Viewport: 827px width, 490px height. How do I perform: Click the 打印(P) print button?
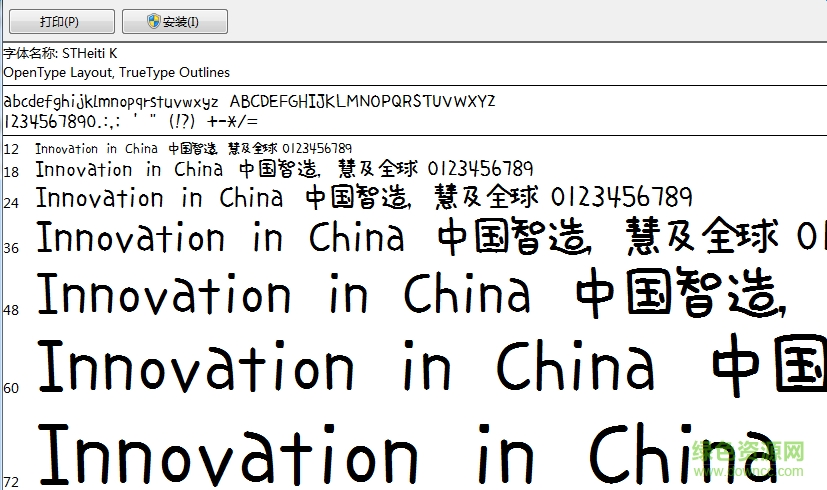coord(62,22)
